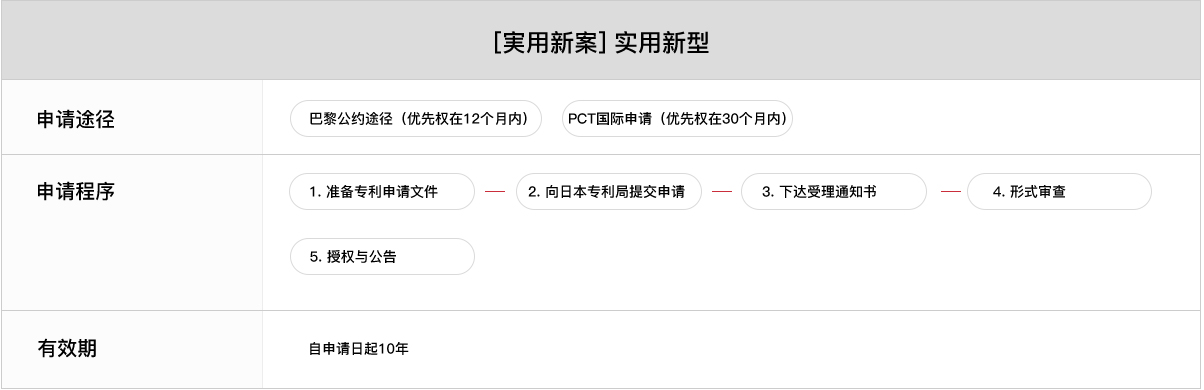Choose the PCT国际申请 route pill
The width and height of the screenshot is (1204, 390).
(x=677, y=118)
